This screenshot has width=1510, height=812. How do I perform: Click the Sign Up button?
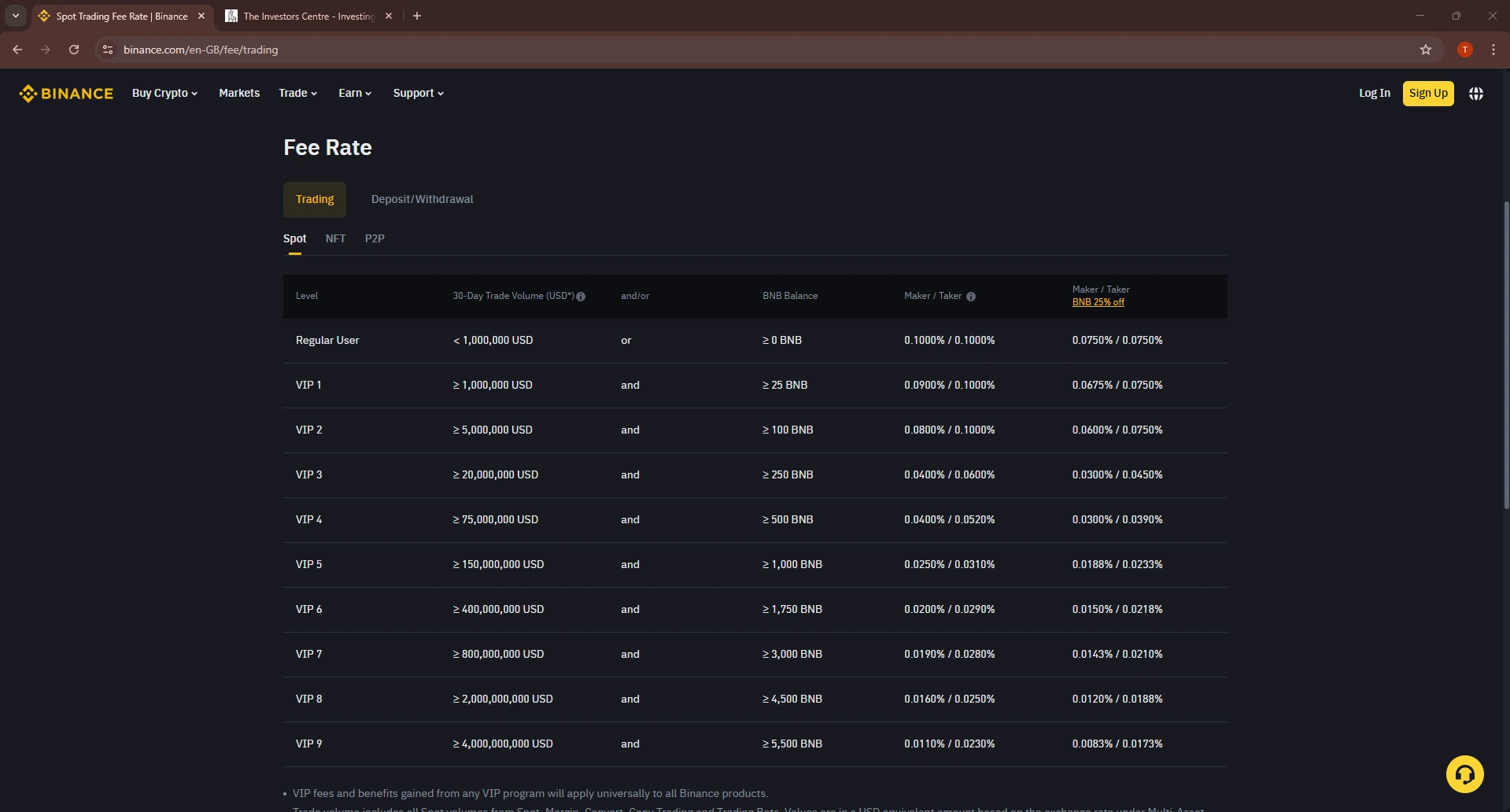click(x=1428, y=93)
